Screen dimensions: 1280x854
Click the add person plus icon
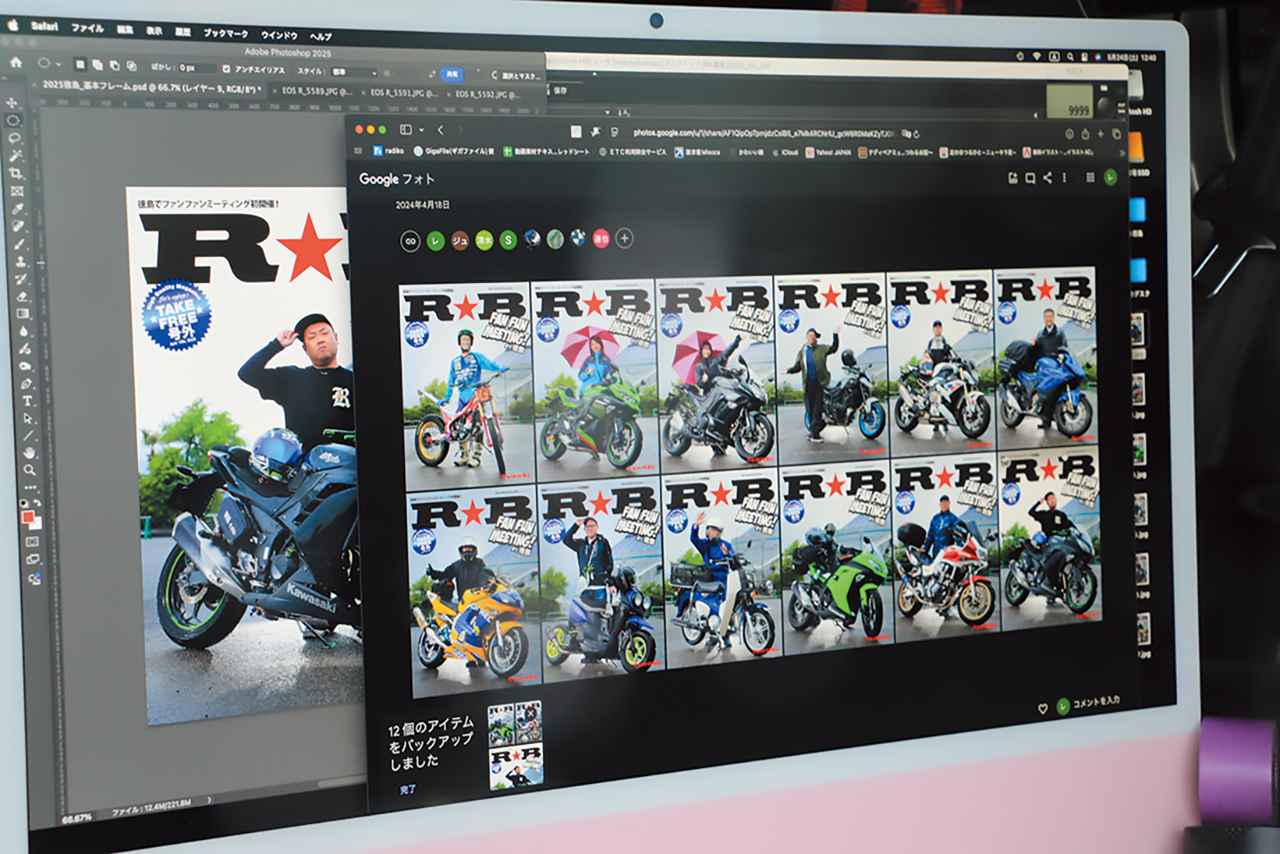click(x=624, y=239)
